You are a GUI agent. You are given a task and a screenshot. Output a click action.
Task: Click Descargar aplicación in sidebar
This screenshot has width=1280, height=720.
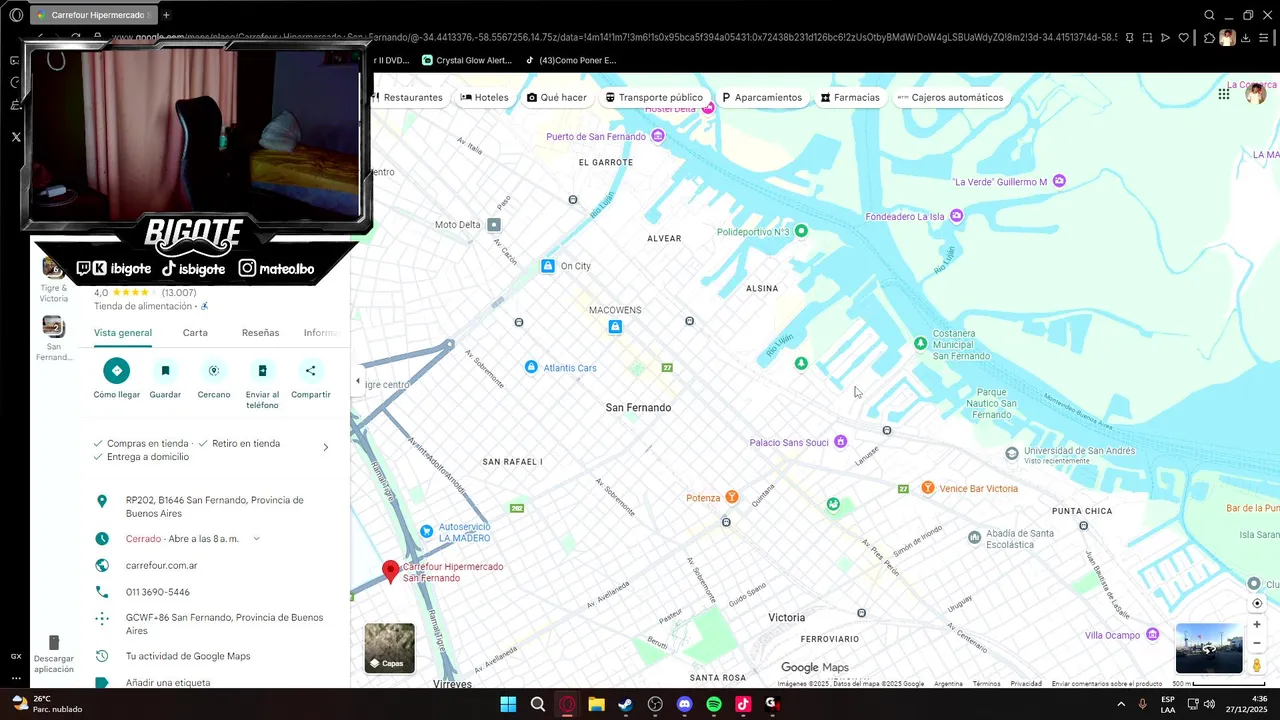point(54,654)
